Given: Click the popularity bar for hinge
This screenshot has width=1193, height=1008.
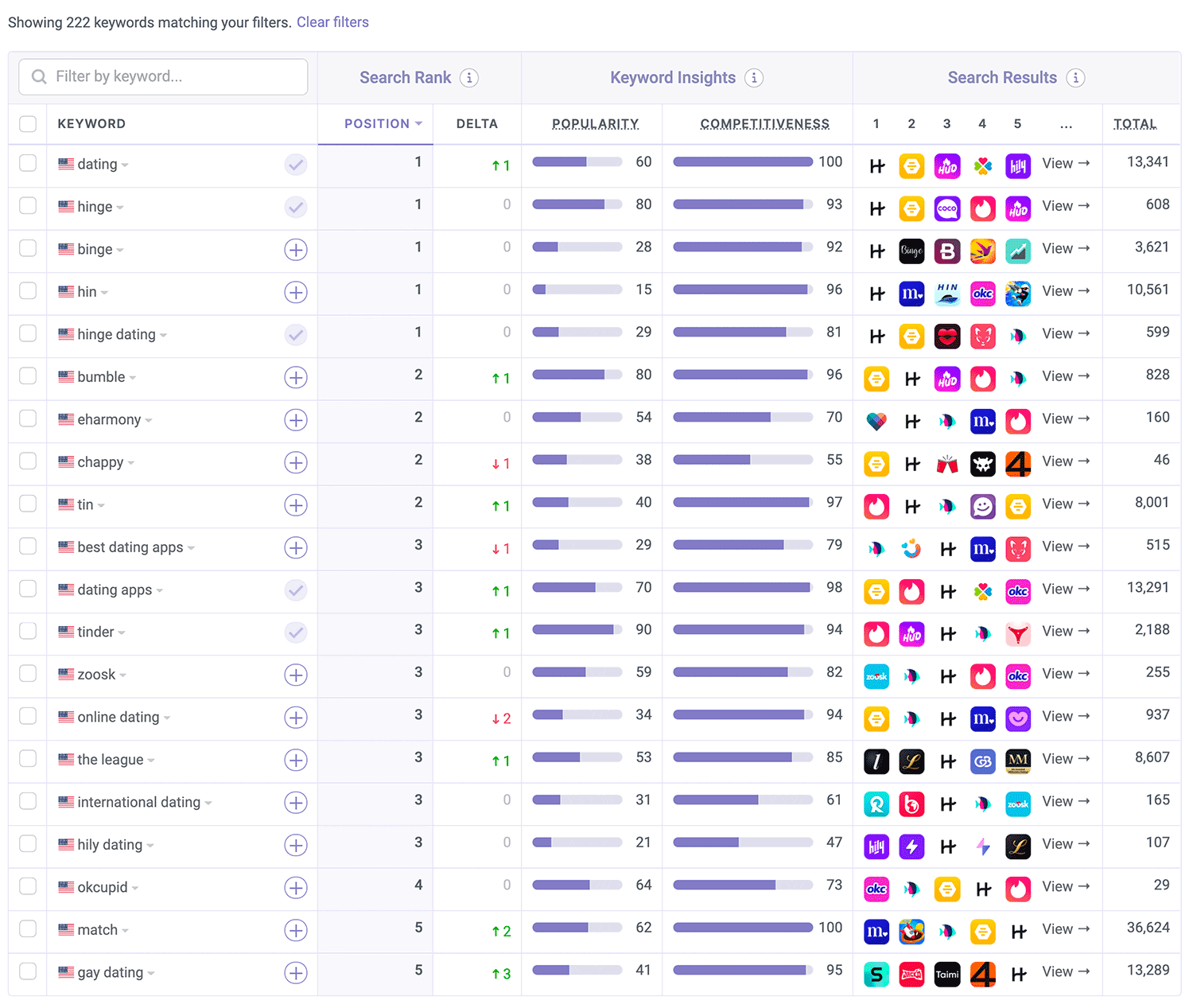Looking at the screenshot, I should point(577,204).
